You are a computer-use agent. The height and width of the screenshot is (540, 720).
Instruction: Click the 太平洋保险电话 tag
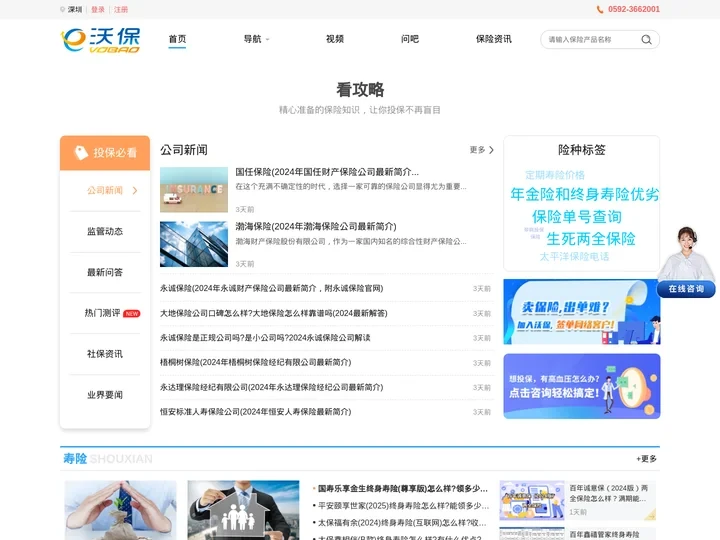click(x=574, y=257)
